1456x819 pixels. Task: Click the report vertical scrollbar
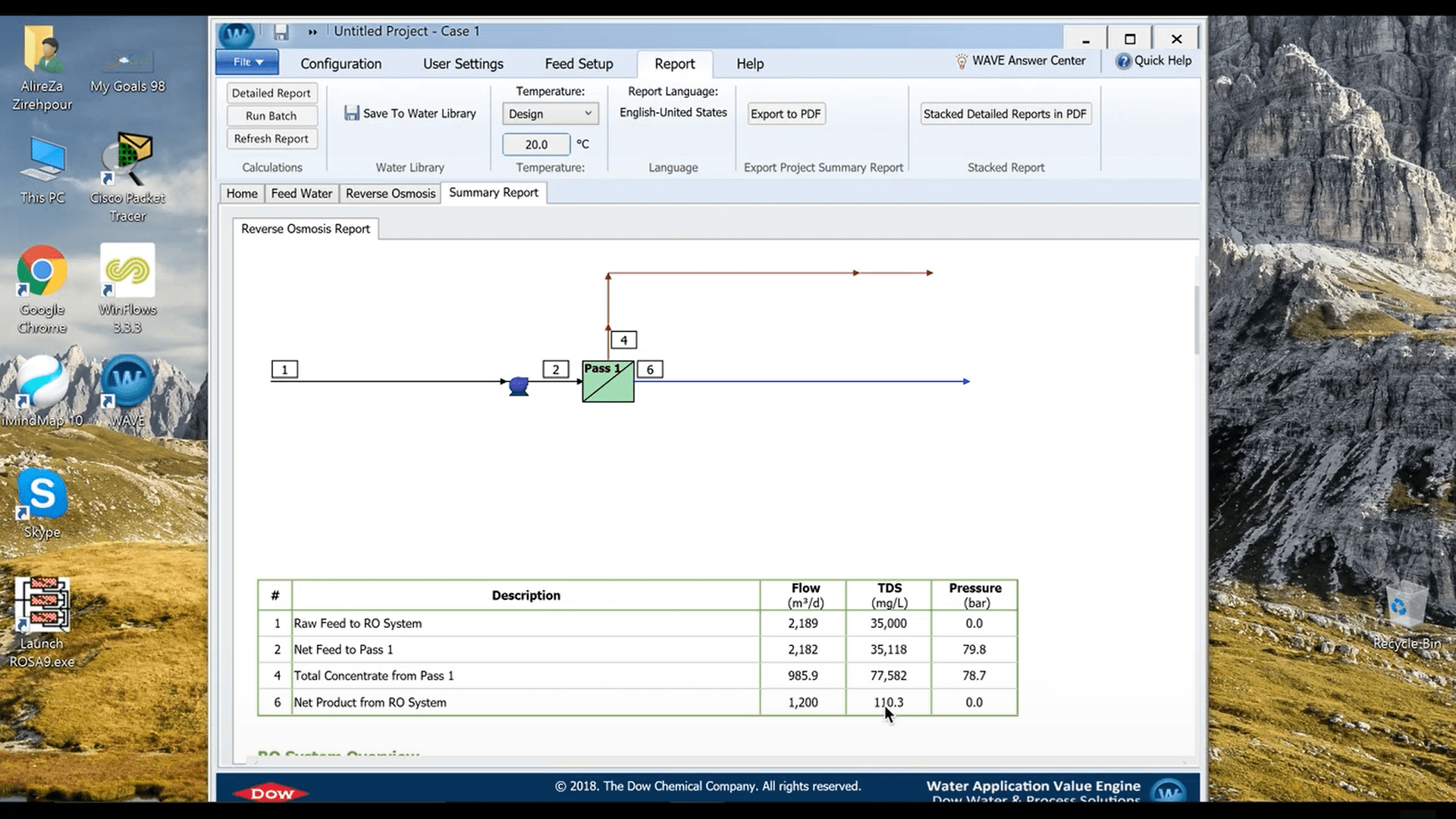[x=1197, y=318]
